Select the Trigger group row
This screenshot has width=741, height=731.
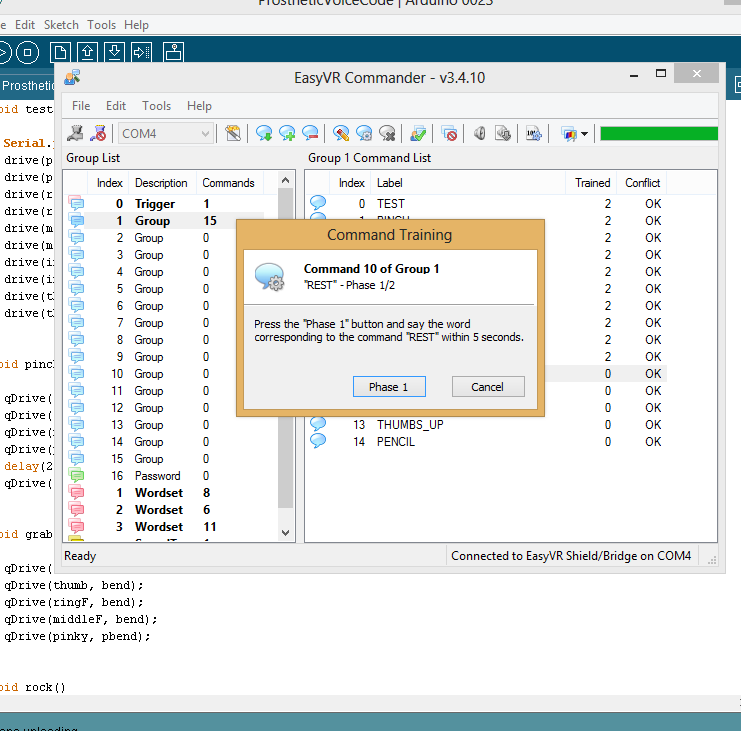point(165,204)
